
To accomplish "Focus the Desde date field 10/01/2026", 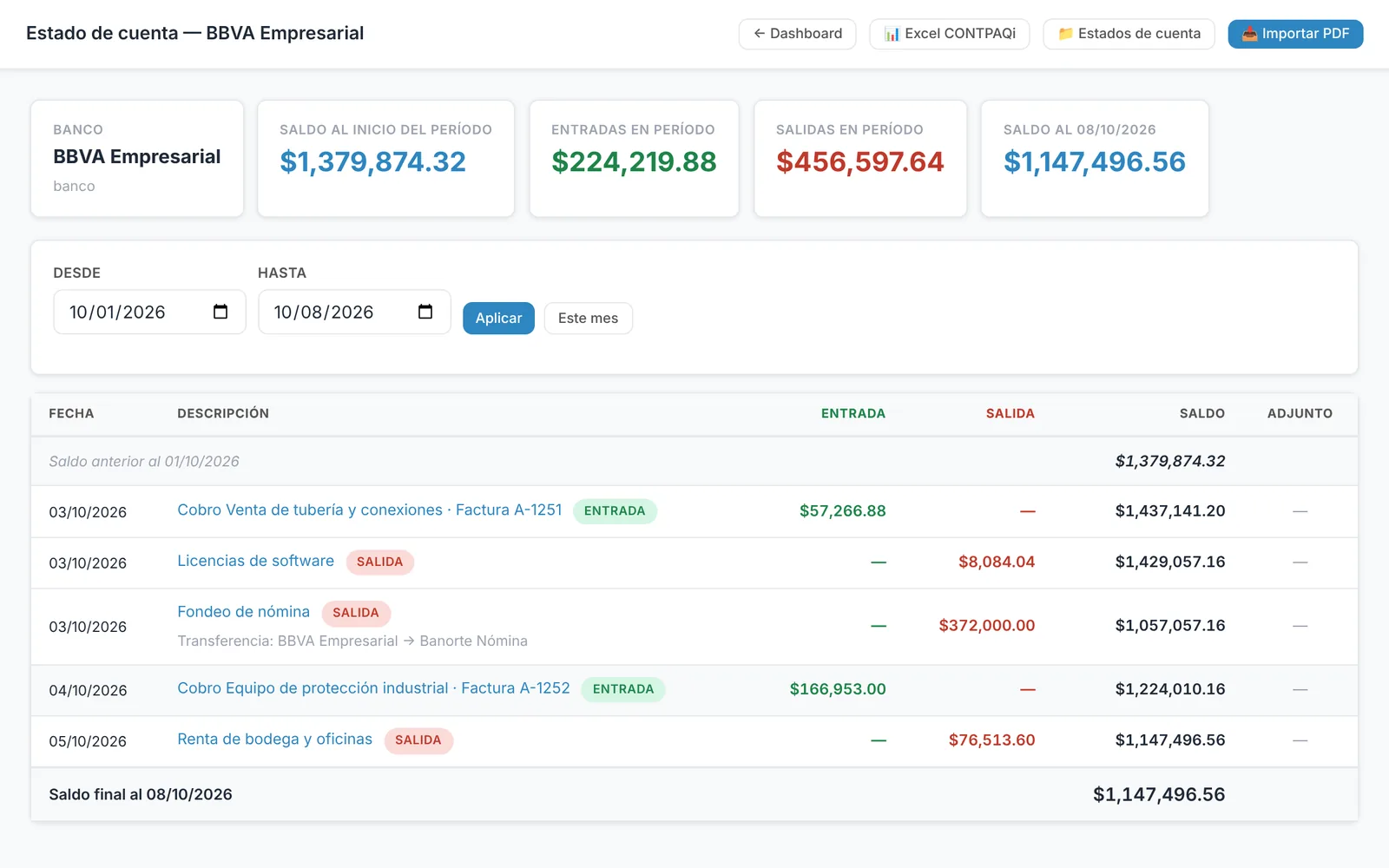I will point(149,312).
